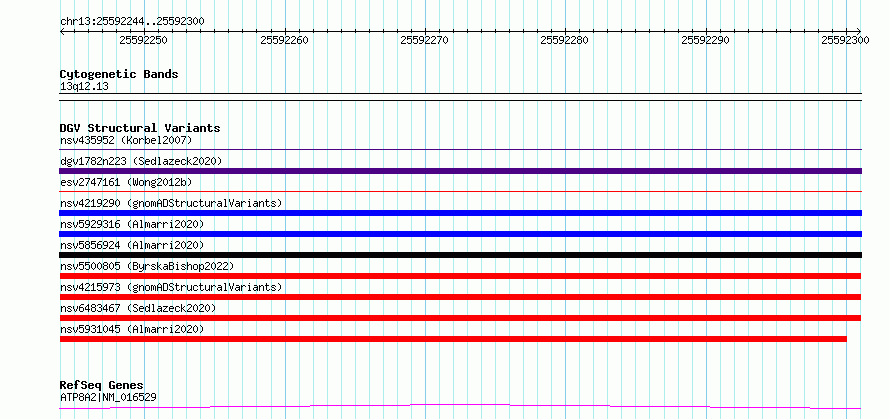
Task: Open the RefSeq Genes track title
Action: point(101,386)
